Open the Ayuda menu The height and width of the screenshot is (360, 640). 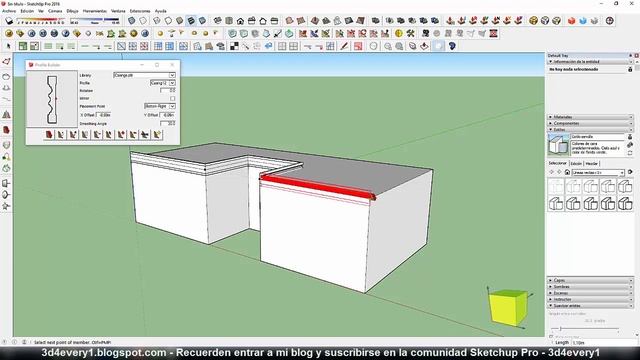[161, 11]
